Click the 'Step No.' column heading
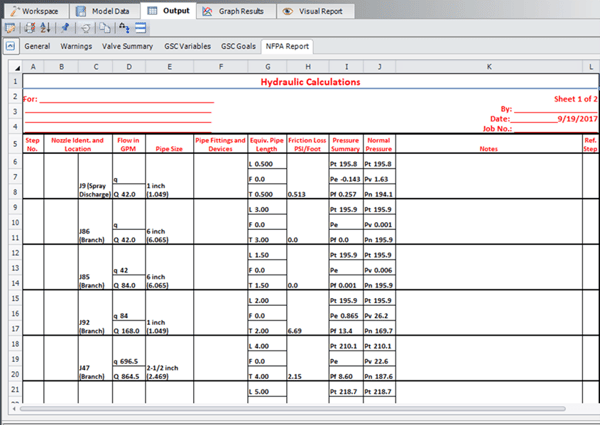 [33, 144]
